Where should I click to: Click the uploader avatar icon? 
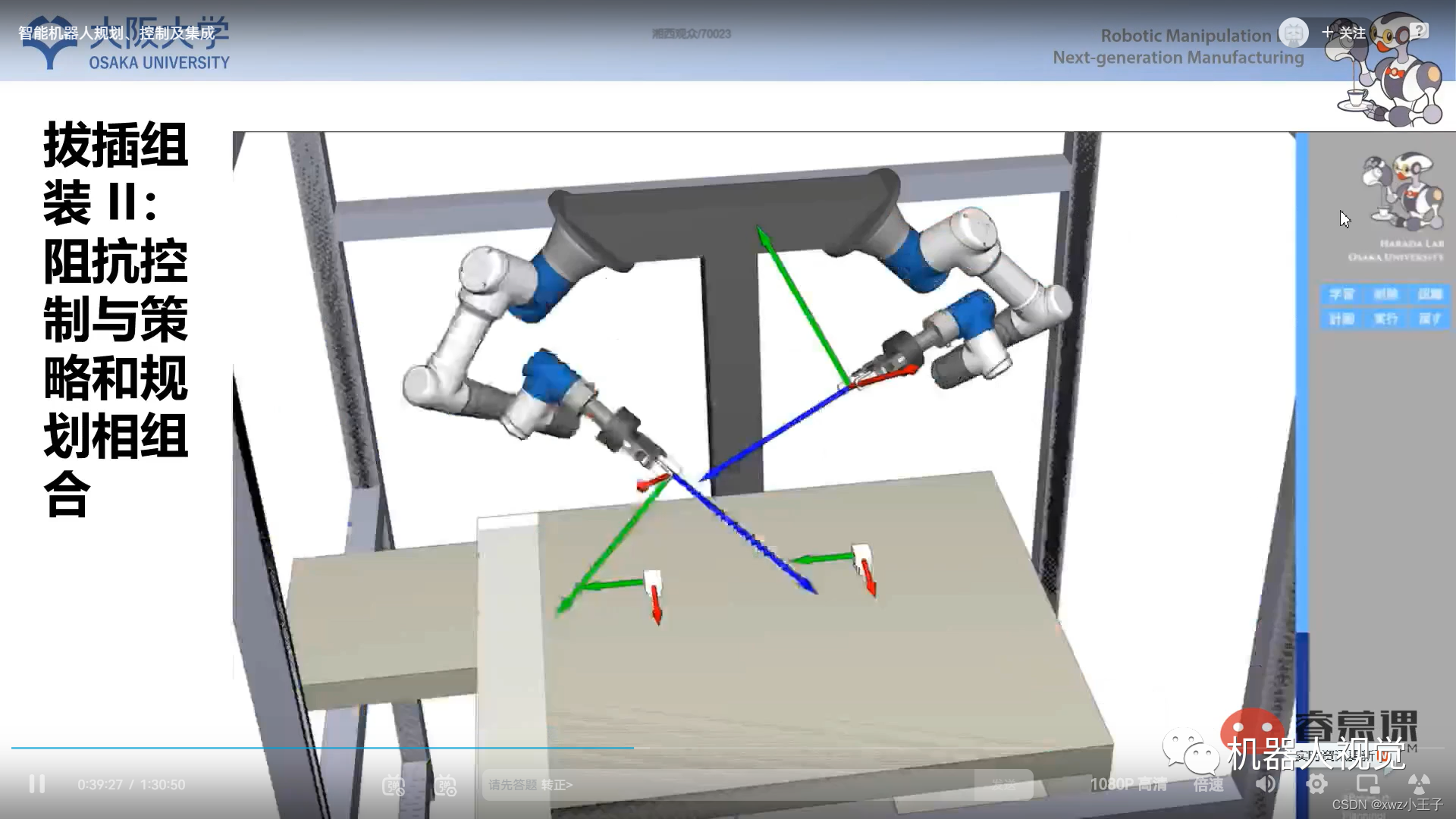coord(1293,33)
